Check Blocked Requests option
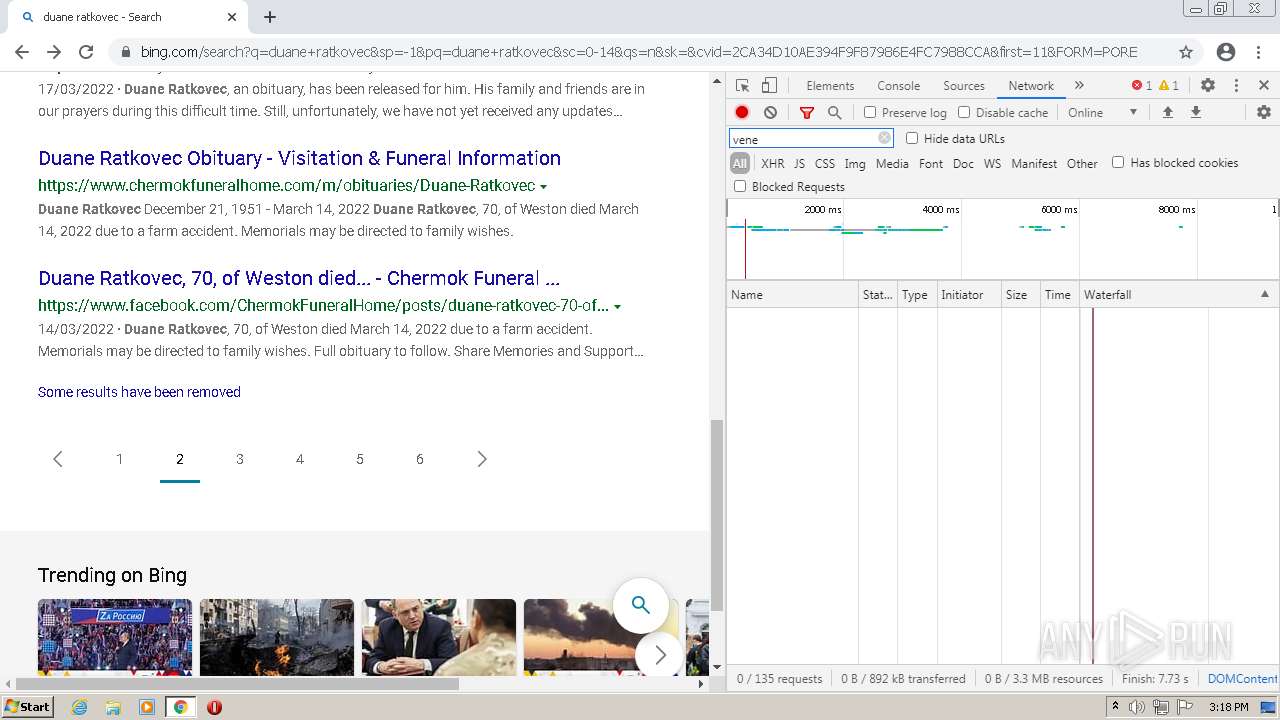The width and height of the screenshot is (1280, 720). click(740, 187)
